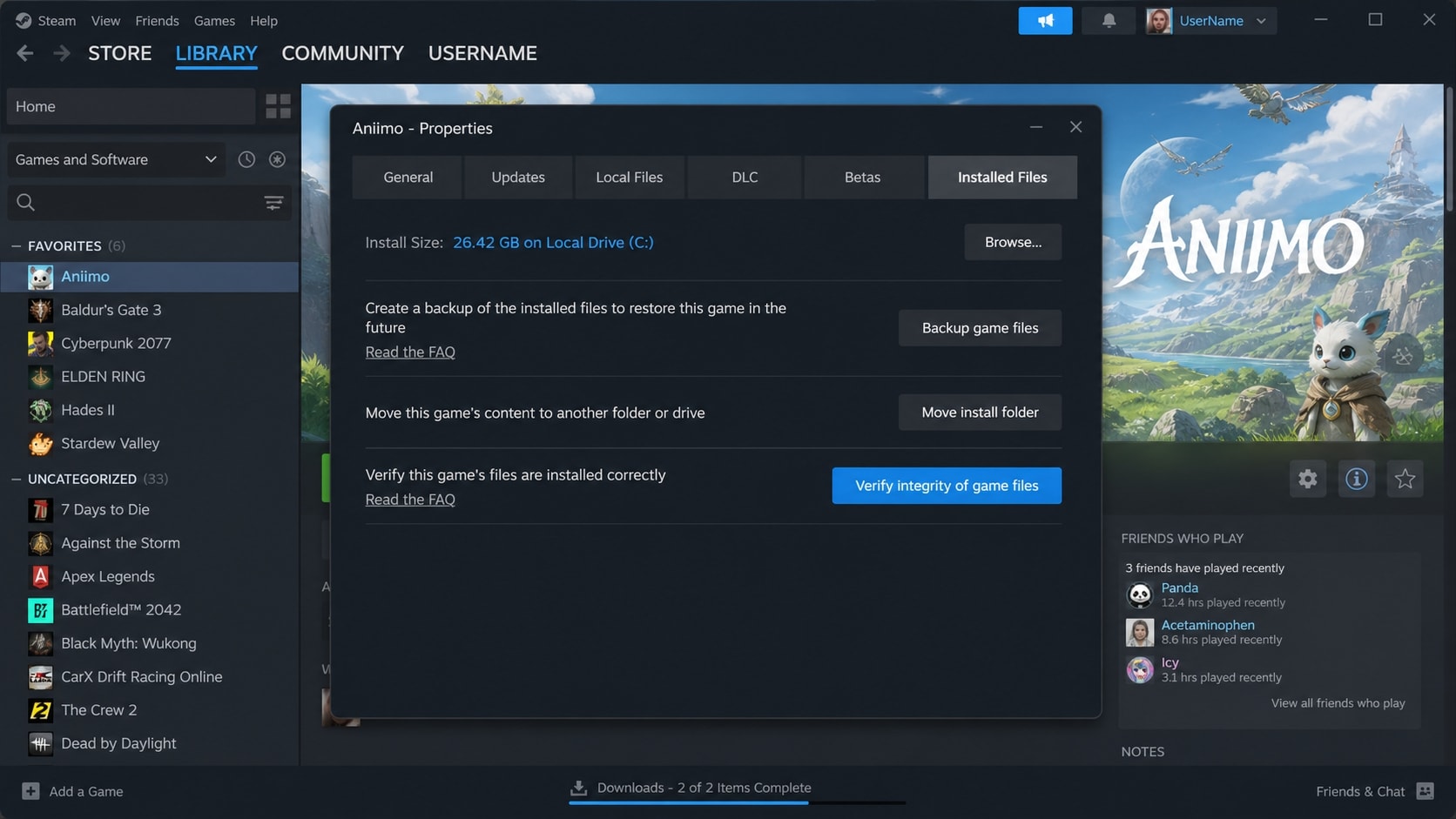Open the Friends menu
The width and height of the screenshot is (1456, 819).
click(x=157, y=21)
